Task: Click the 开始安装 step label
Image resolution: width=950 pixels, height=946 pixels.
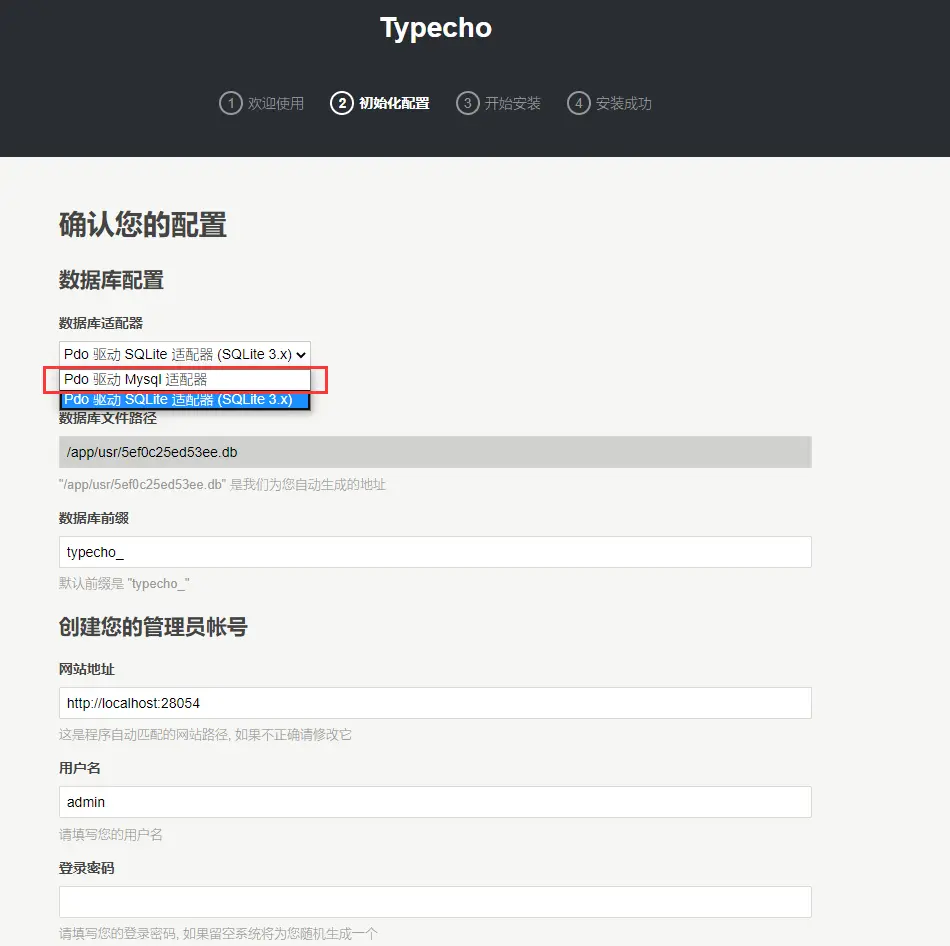Action: coord(513,104)
